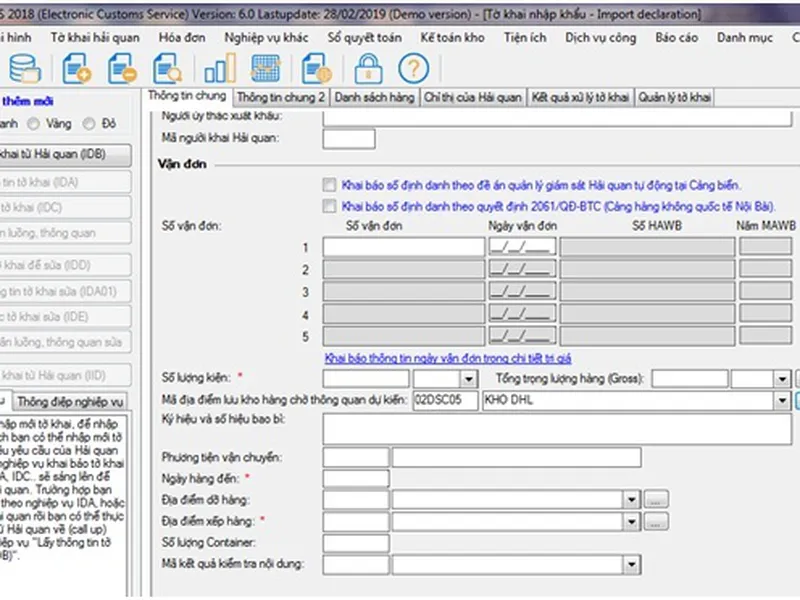Switch to the Danh sách hàng tab
The height and width of the screenshot is (600, 800).
point(375,97)
